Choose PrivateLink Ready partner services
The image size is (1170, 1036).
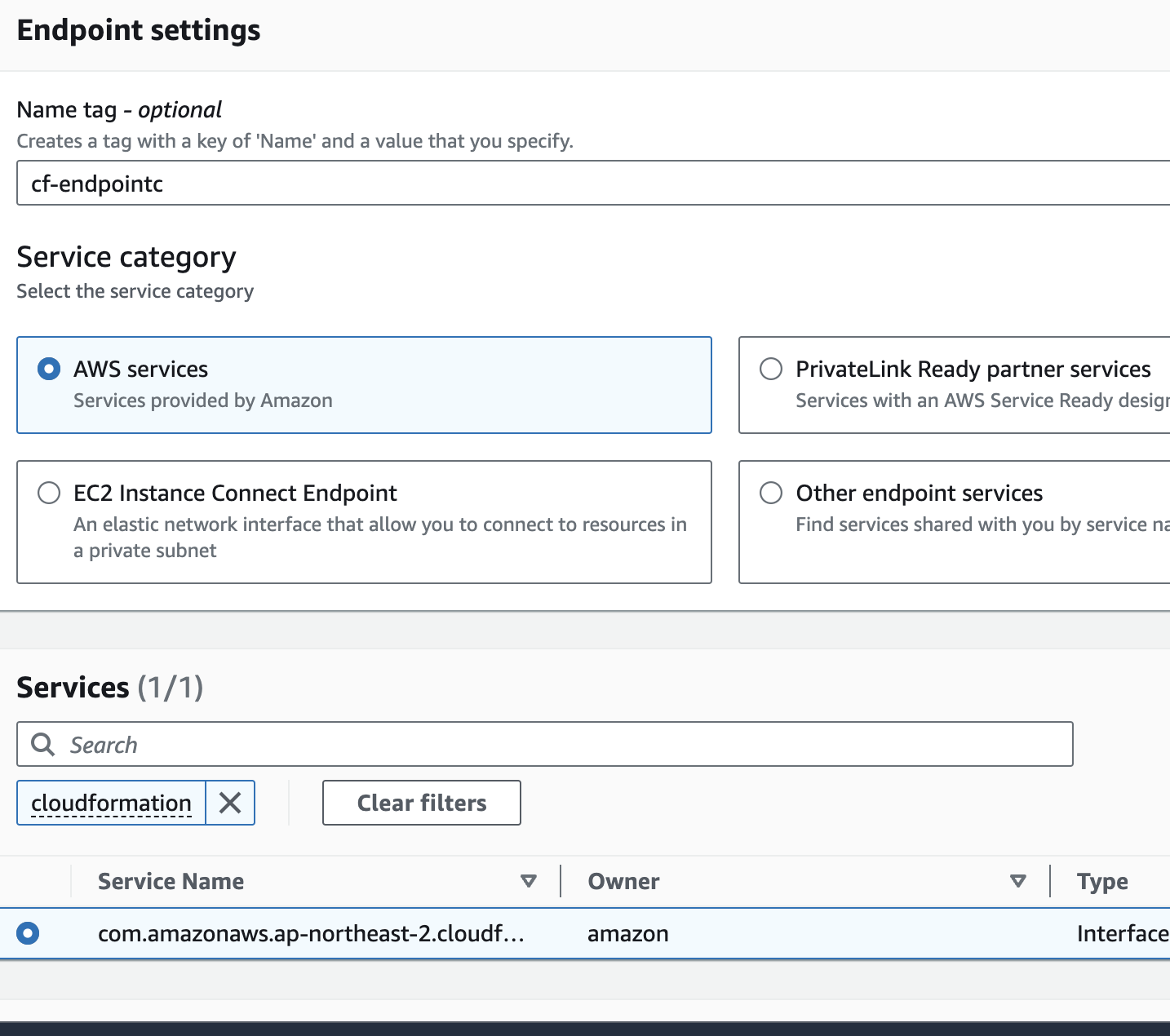[x=771, y=369]
